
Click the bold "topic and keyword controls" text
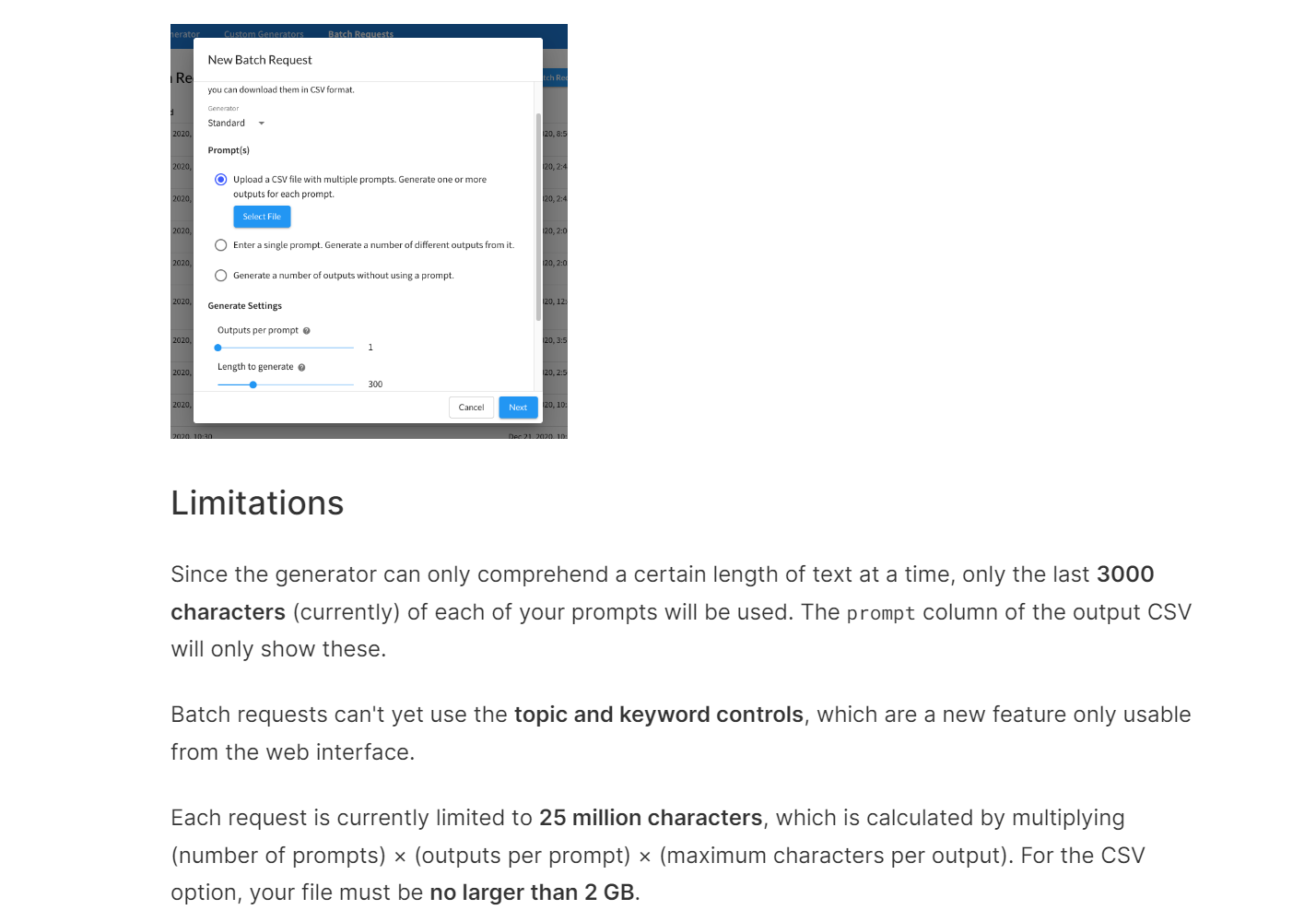[x=658, y=715]
